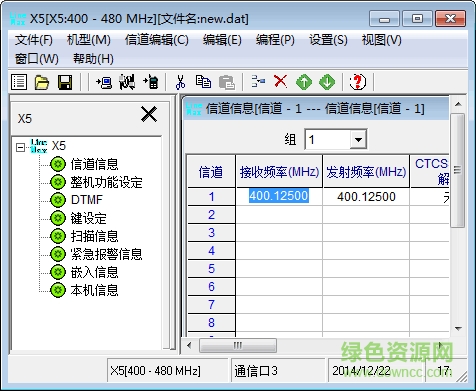Expand the 组 dropdown arrow
This screenshot has width=476, height=391.
click(358, 139)
